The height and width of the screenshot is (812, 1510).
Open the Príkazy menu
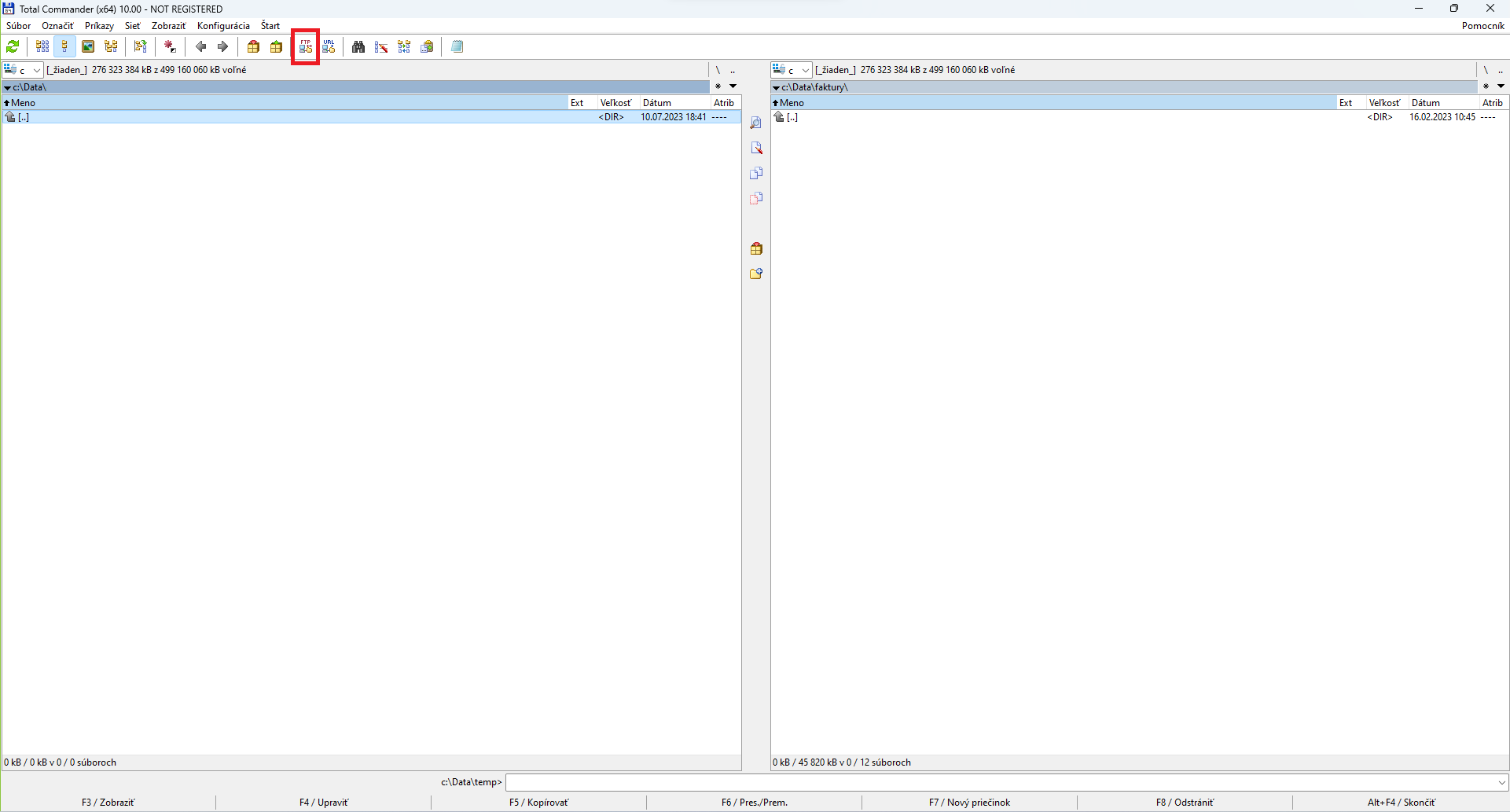(99, 26)
